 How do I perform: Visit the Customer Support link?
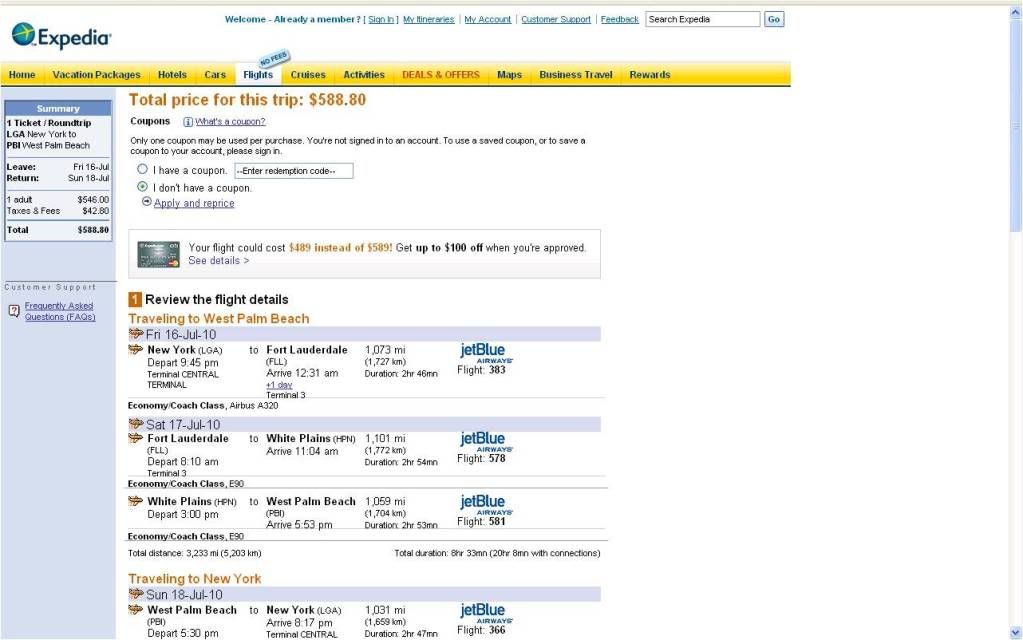[556, 20]
